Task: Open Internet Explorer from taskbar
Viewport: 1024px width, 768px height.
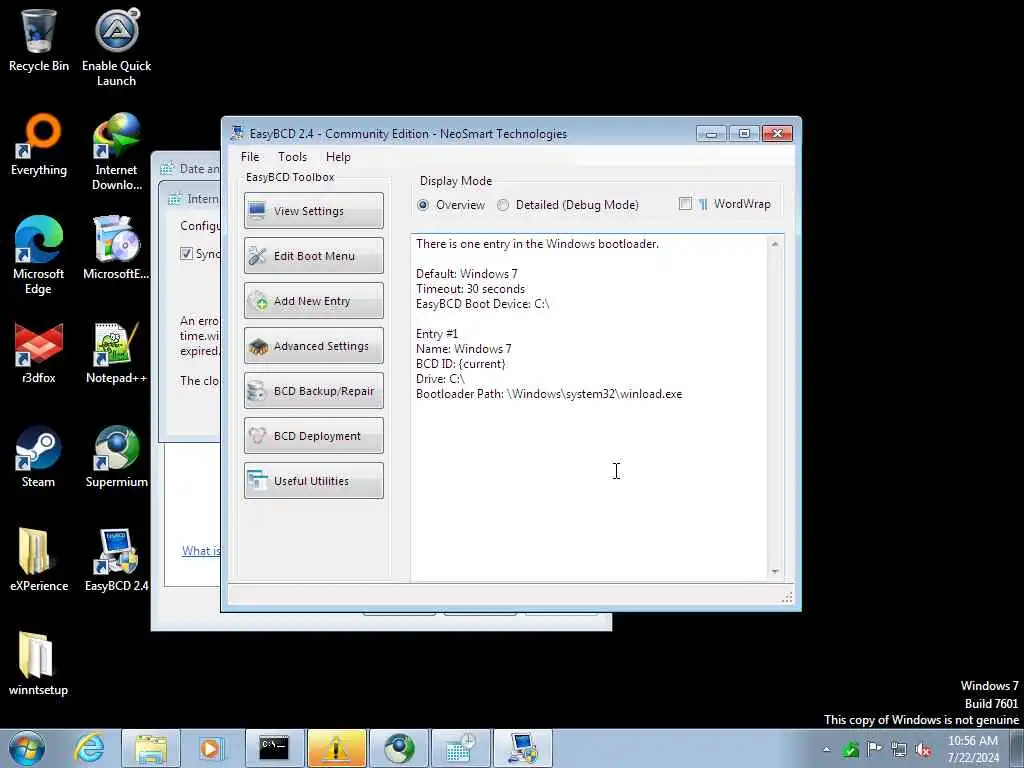Action: pos(89,748)
